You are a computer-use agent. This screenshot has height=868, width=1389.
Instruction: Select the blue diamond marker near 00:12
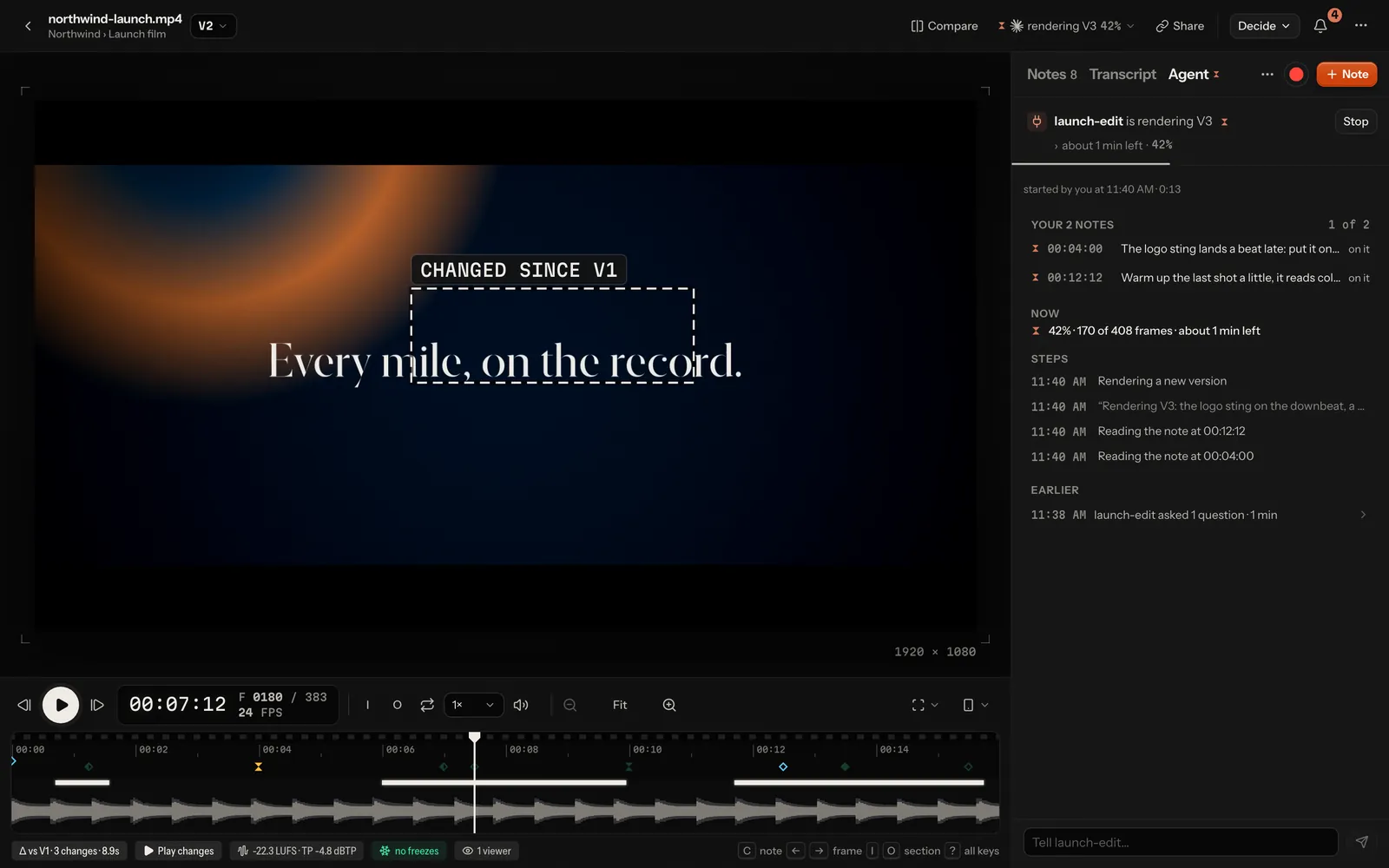pyautogui.click(x=783, y=766)
